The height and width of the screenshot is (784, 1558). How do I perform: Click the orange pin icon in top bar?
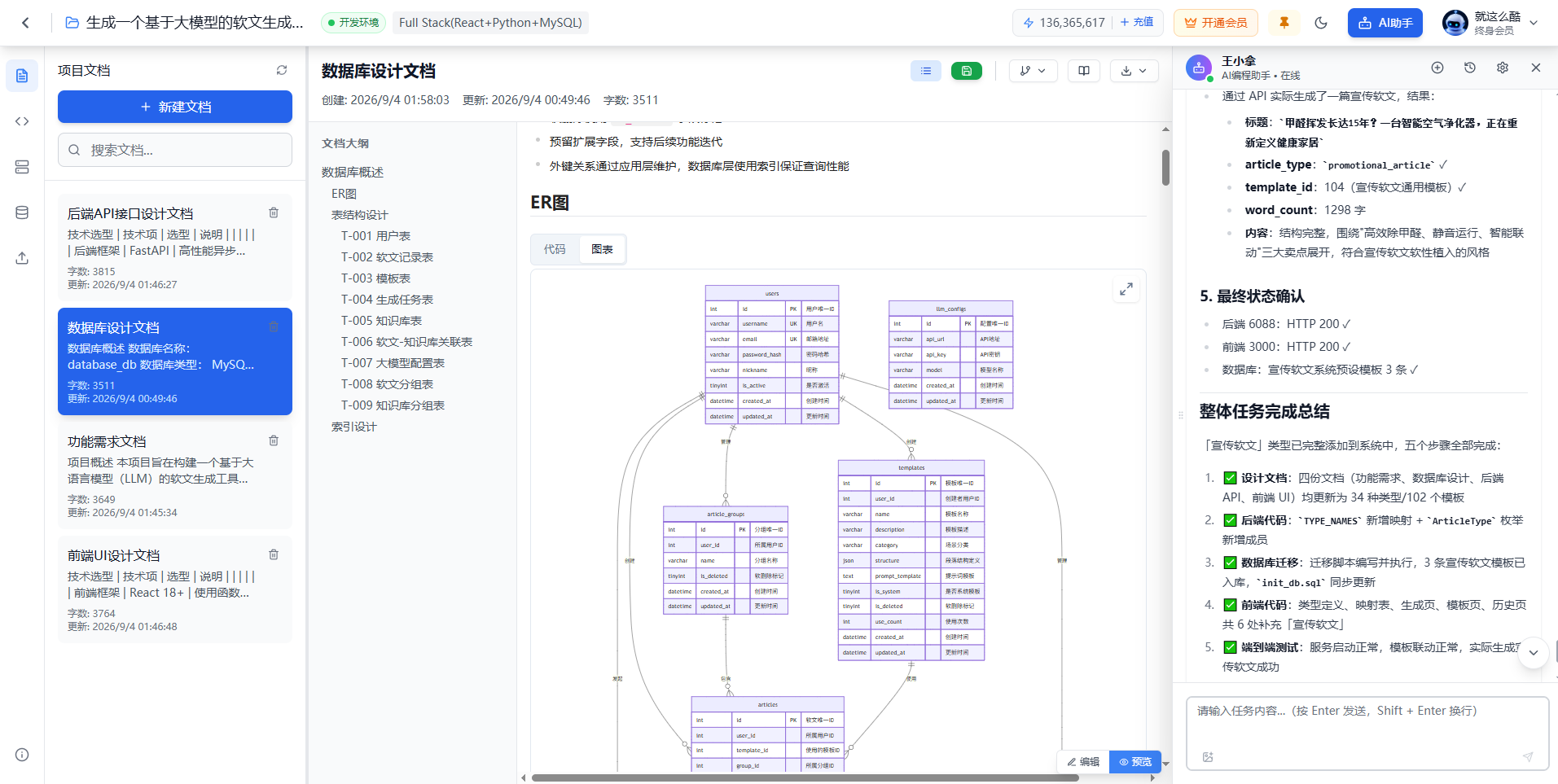tap(1284, 23)
